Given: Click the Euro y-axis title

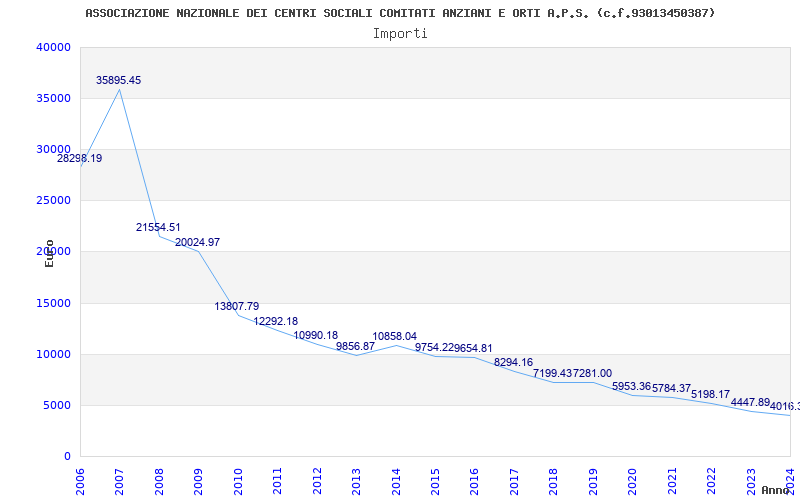Looking at the screenshot, I should [x=49, y=253].
